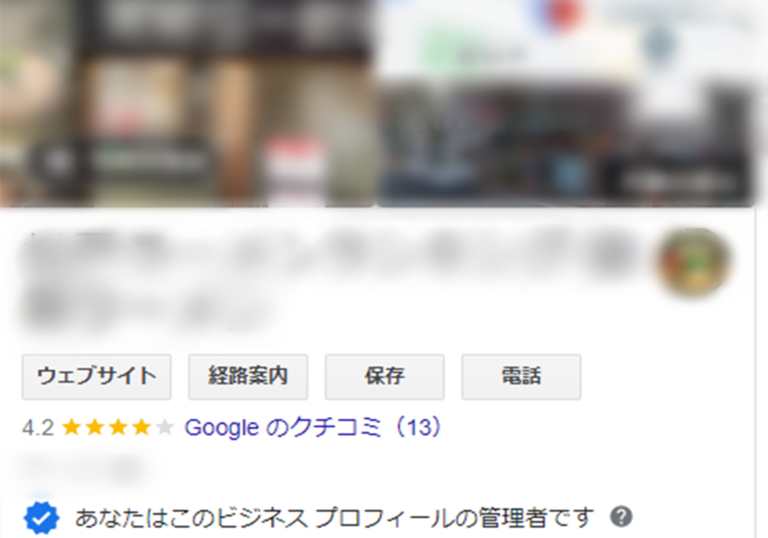Save the business with 保存 button
Viewport: 768px width, 538px height.
[x=384, y=377]
